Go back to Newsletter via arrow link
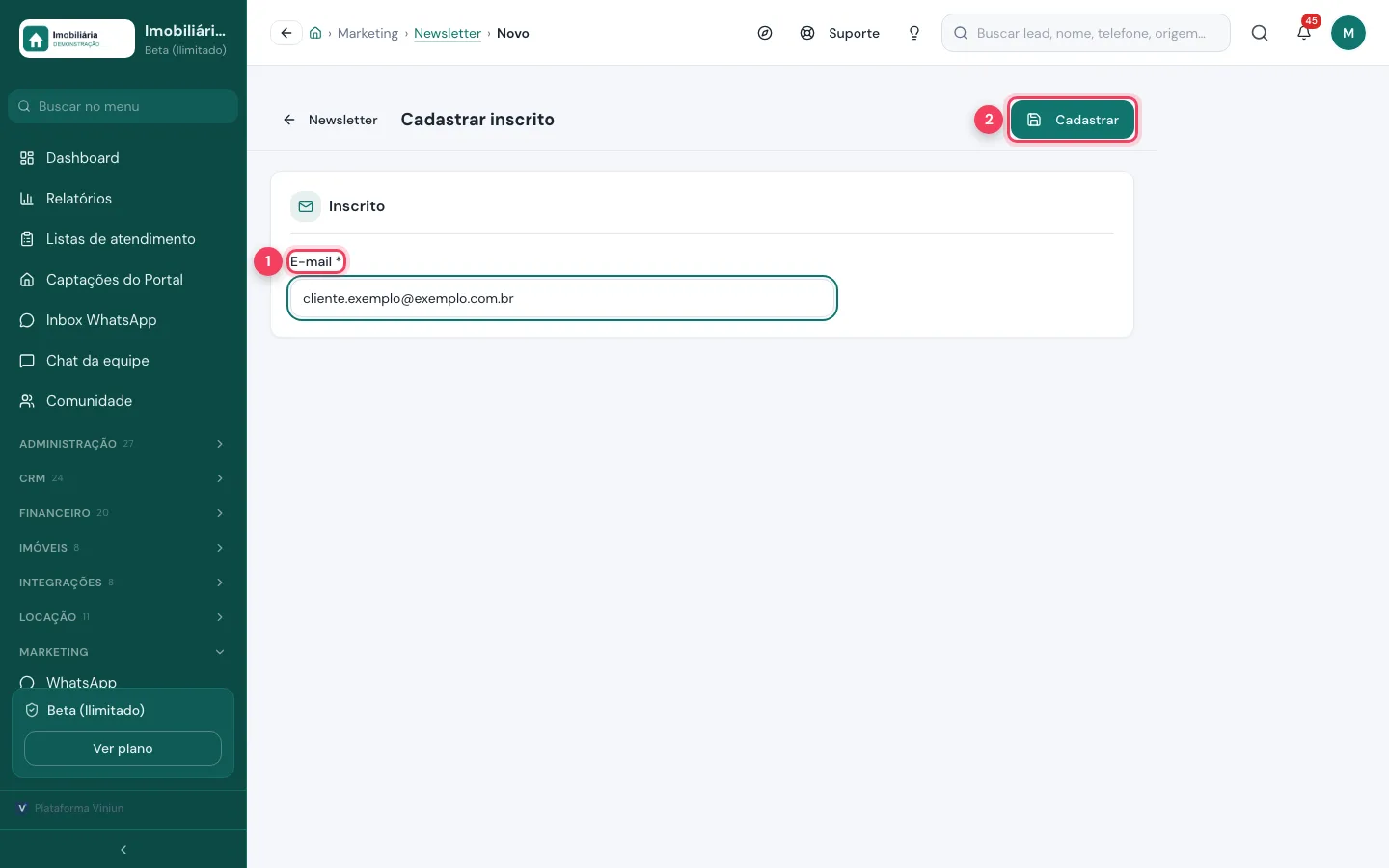Image resolution: width=1389 pixels, height=868 pixels. [330, 120]
